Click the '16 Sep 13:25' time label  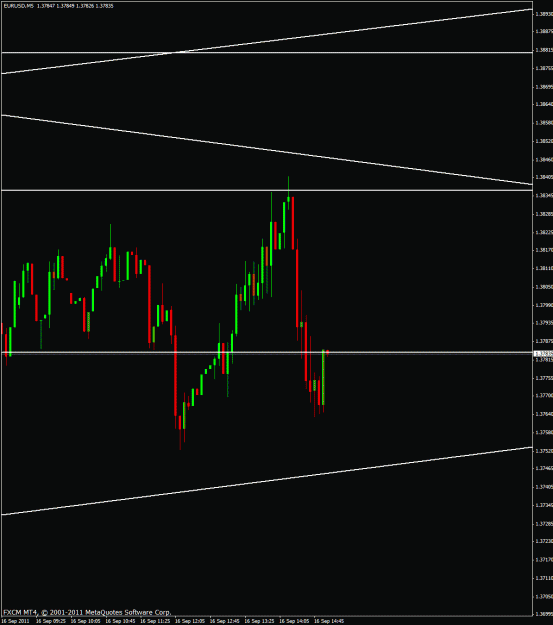pos(259,621)
